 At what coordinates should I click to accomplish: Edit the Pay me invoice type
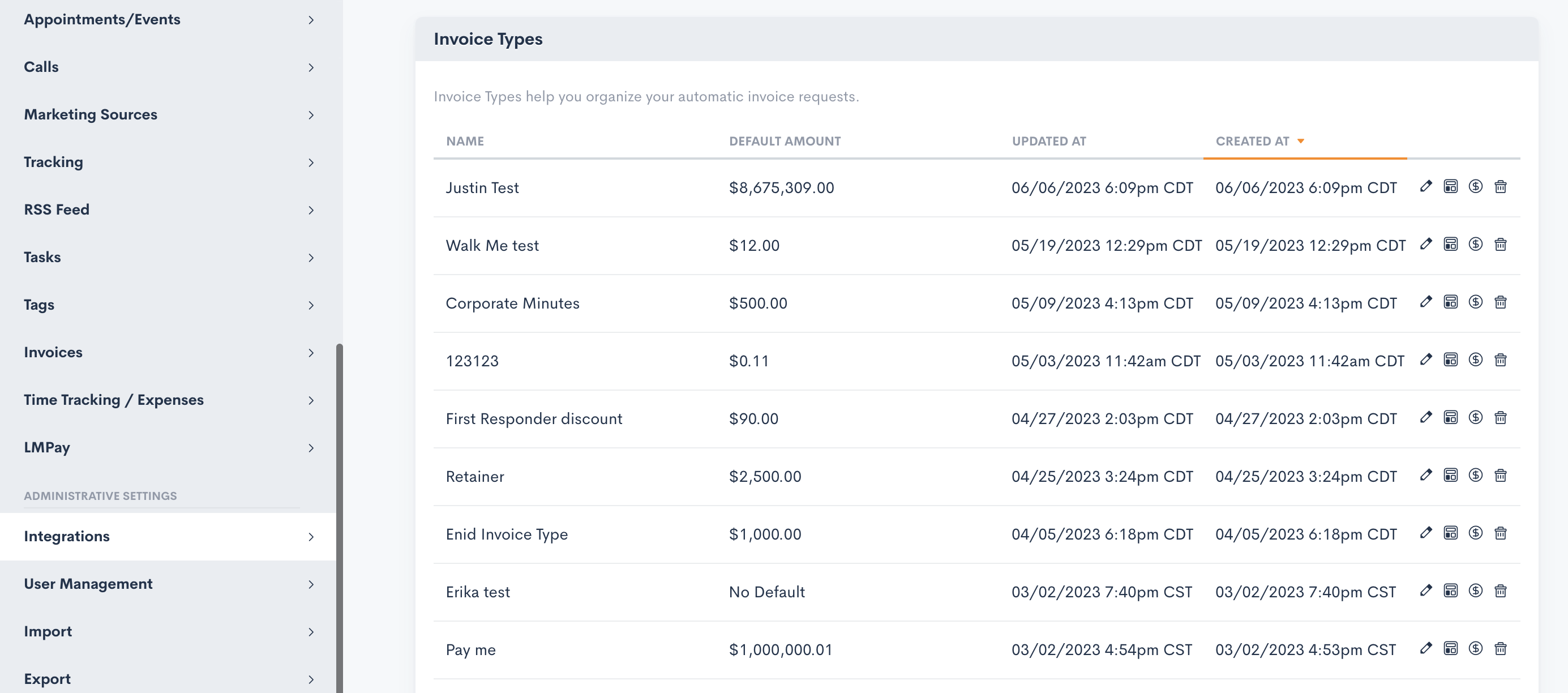click(x=1425, y=648)
